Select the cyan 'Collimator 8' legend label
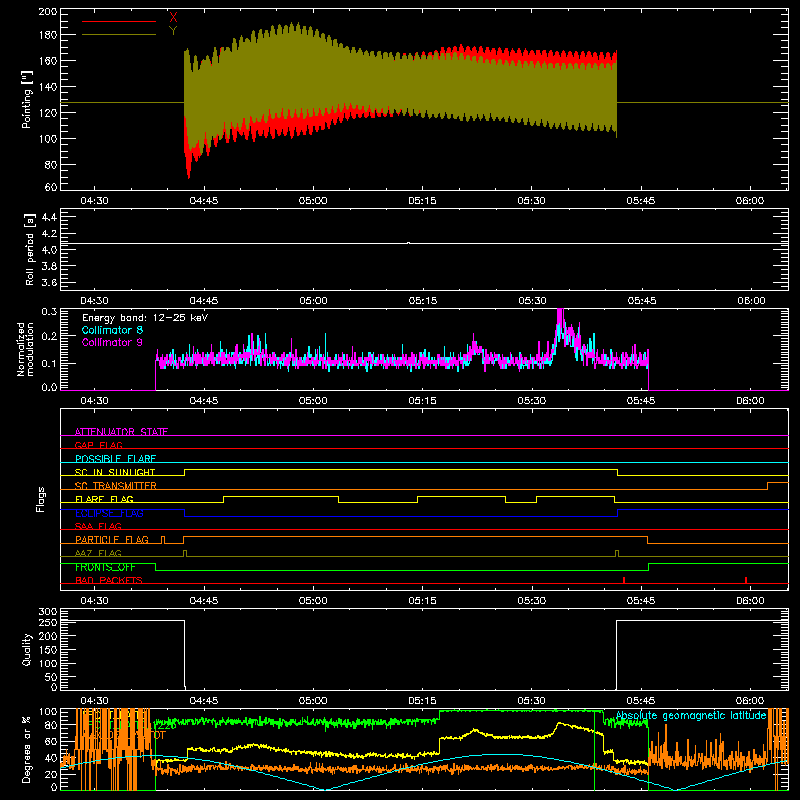 click(112, 330)
